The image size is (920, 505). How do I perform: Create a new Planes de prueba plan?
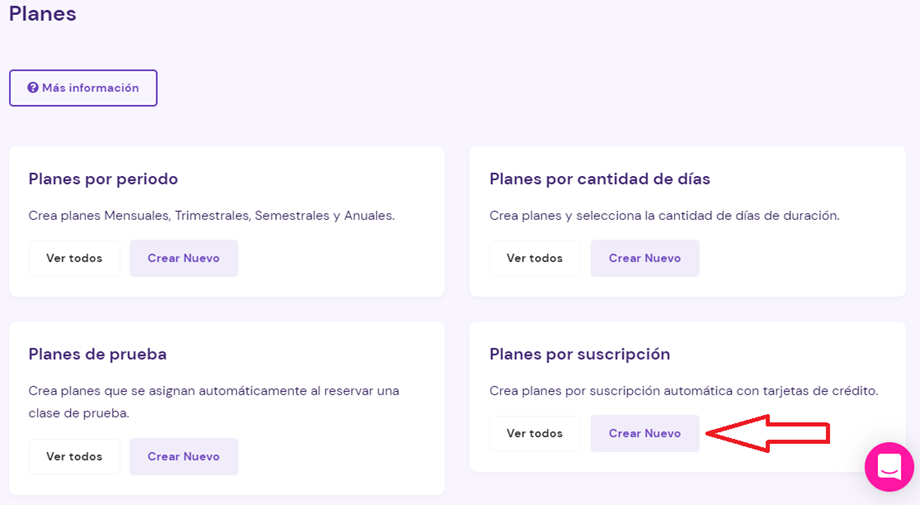point(184,456)
